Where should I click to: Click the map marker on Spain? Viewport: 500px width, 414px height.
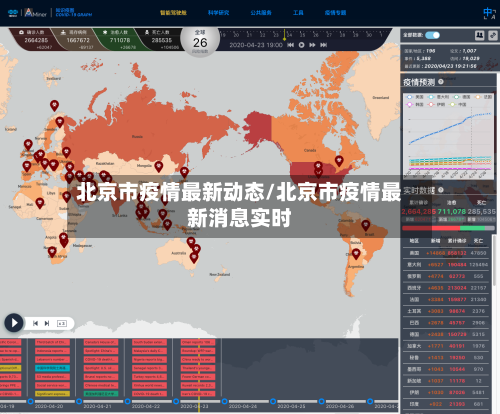pyautogui.click(x=27, y=166)
